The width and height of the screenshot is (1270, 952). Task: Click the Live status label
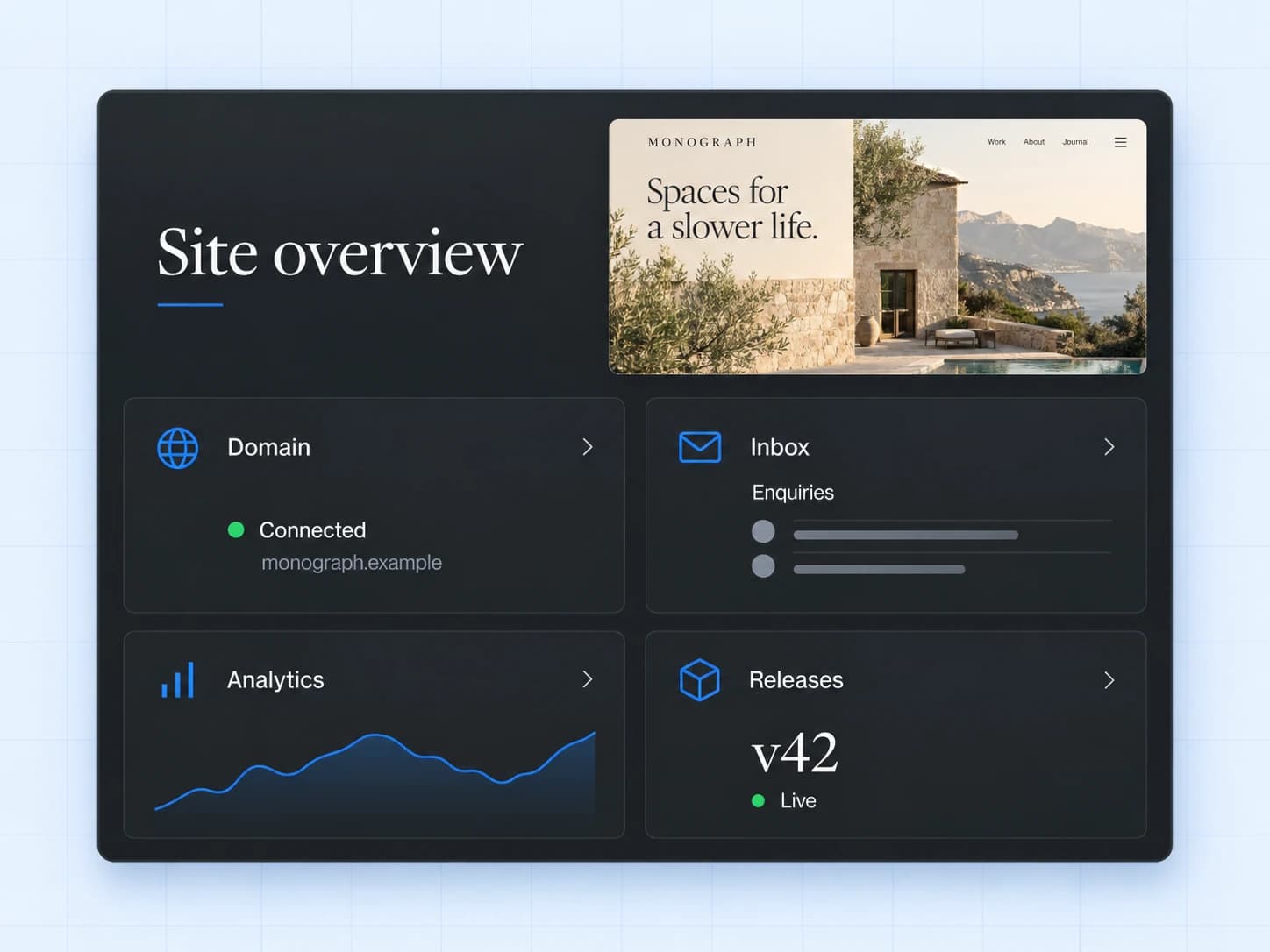[x=798, y=800]
